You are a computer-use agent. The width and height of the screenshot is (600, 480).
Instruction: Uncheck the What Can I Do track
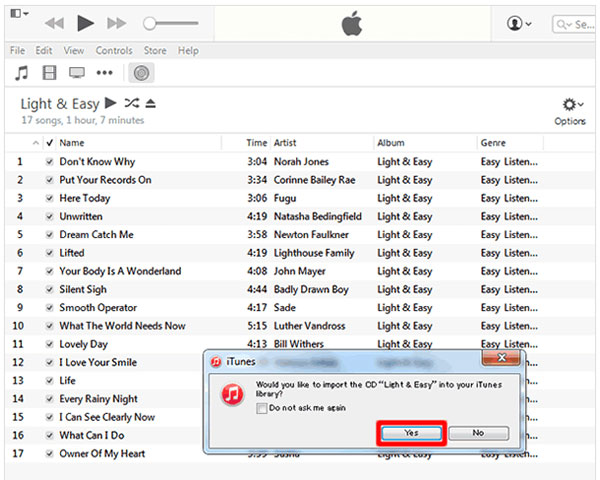[49, 436]
